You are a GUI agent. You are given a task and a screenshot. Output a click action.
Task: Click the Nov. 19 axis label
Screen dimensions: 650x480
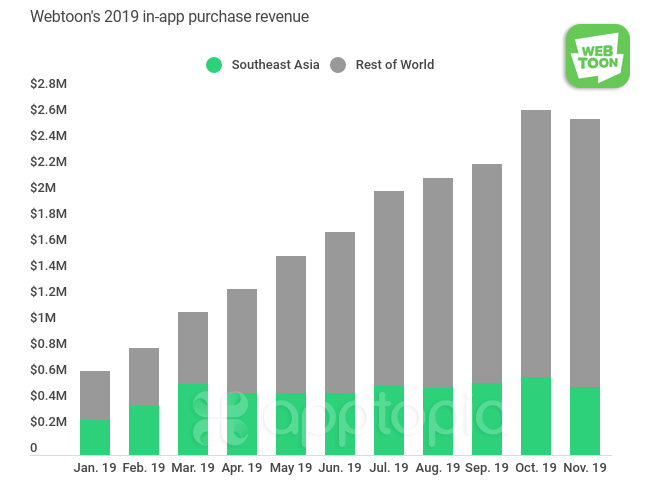pyautogui.click(x=585, y=468)
